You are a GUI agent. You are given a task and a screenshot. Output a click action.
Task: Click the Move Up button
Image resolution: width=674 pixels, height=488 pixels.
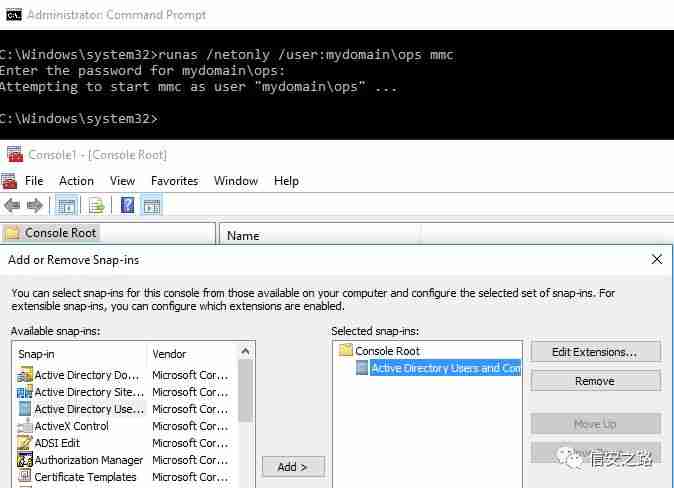pos(595,424)
